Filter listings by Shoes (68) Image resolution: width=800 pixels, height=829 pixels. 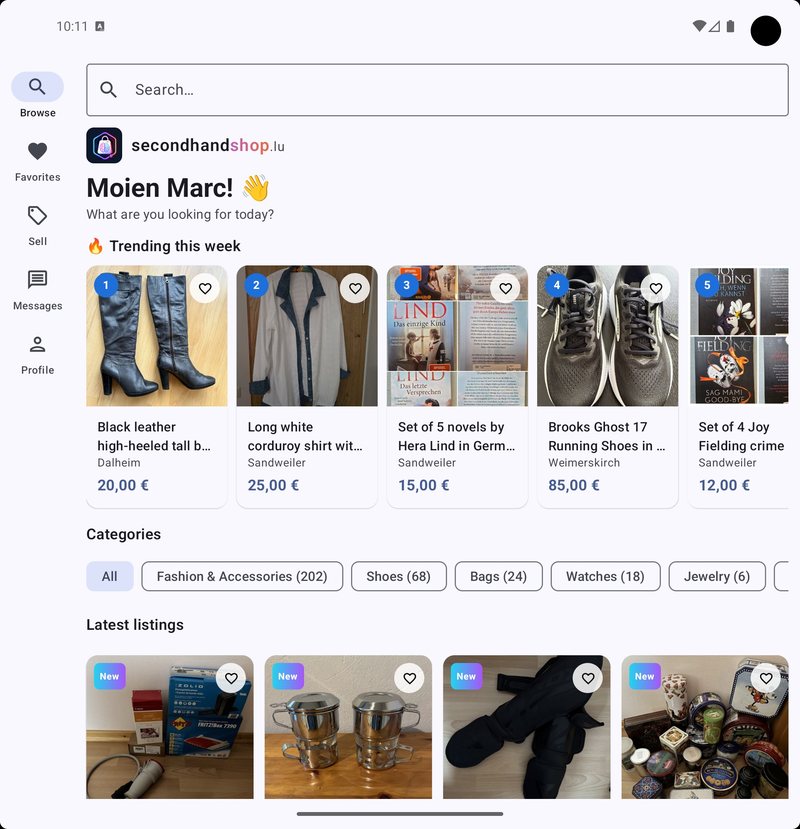tap(399, 576)
